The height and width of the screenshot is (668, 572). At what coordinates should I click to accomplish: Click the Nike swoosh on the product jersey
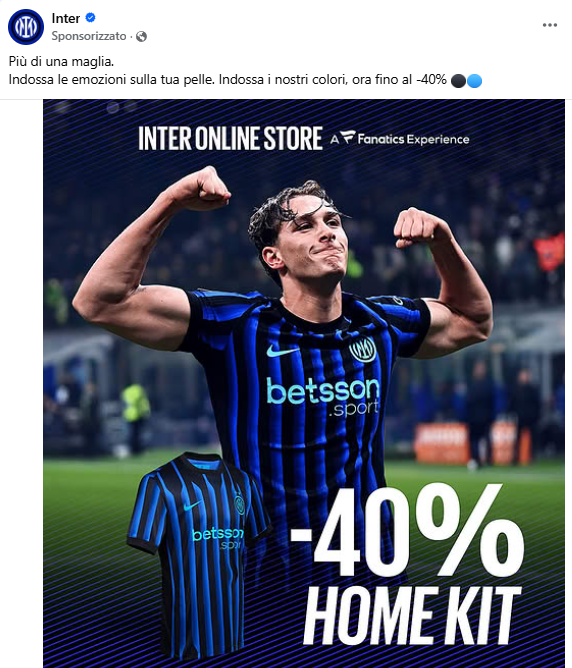tap(192, 506)
